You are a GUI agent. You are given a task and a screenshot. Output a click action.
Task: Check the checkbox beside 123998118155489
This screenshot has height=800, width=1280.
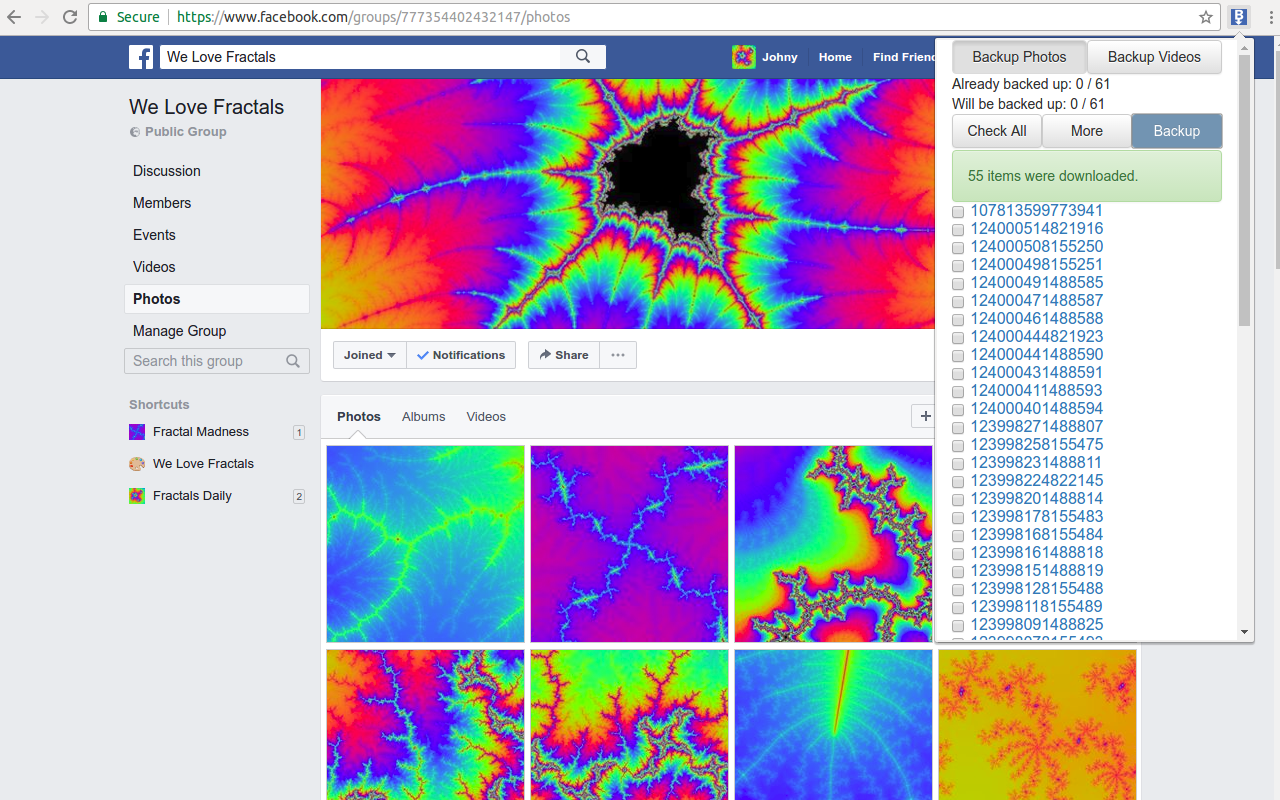coord(958,607)
